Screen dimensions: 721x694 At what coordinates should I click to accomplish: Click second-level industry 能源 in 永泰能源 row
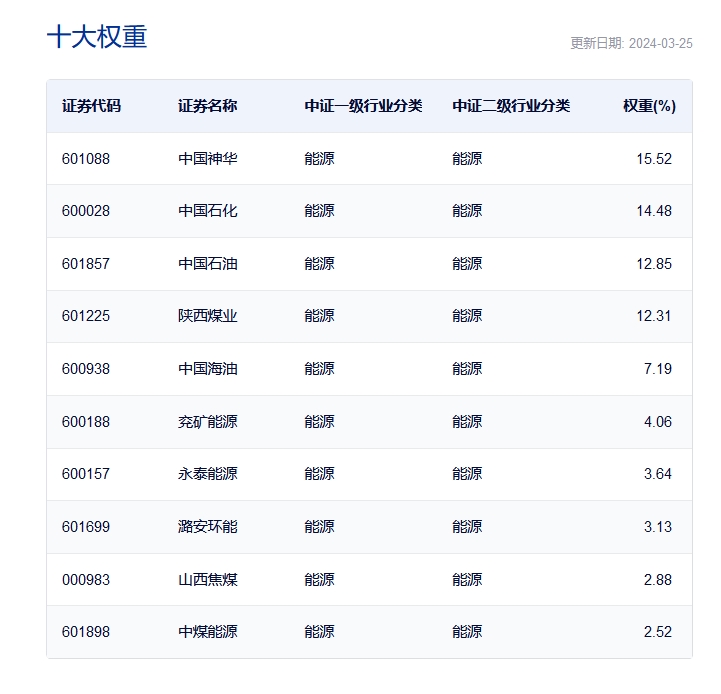[467, 473]
